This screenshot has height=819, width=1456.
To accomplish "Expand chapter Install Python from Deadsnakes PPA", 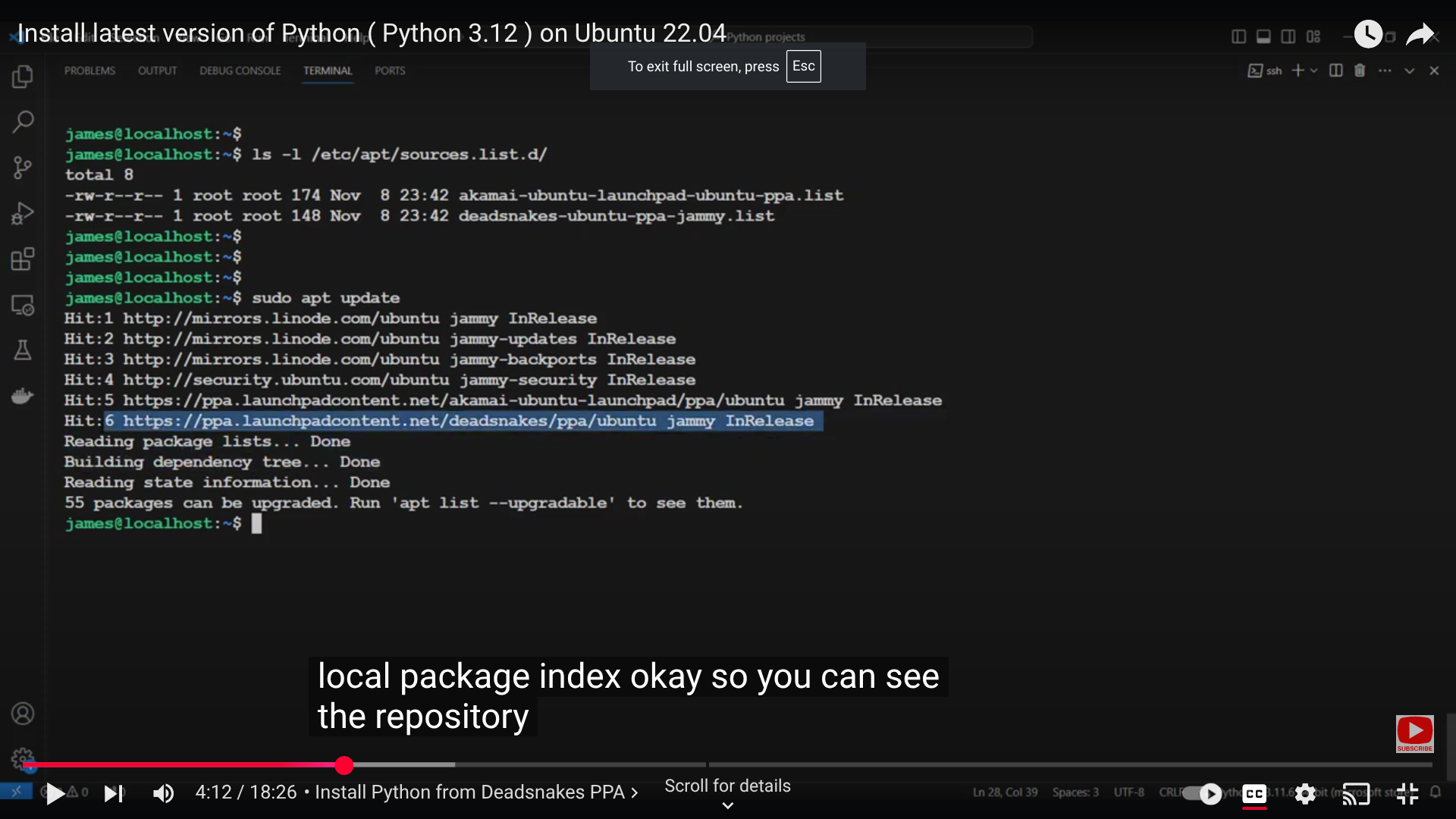I will [x=476, y=792].
